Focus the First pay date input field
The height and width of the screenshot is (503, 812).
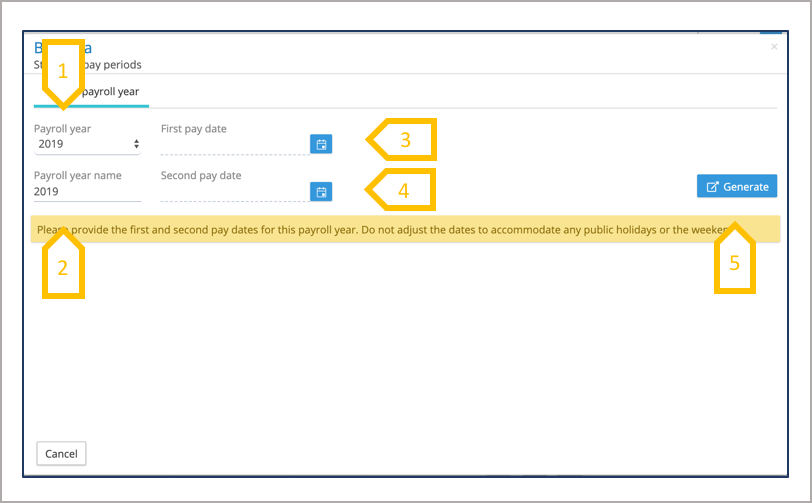234,146
